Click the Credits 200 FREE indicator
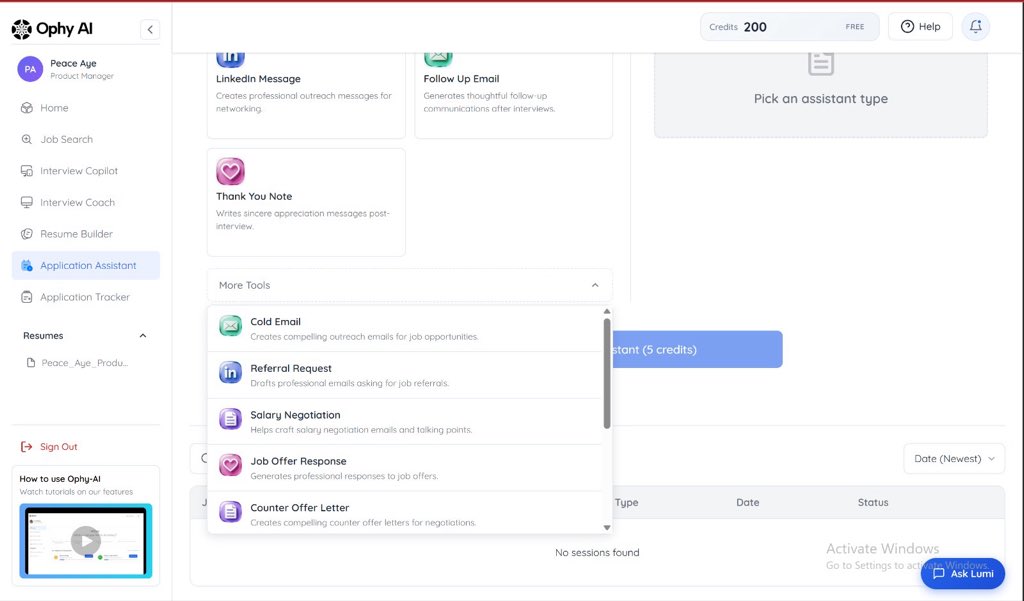1024x601 pixels. pyautogui.click(x=790, y=27)
